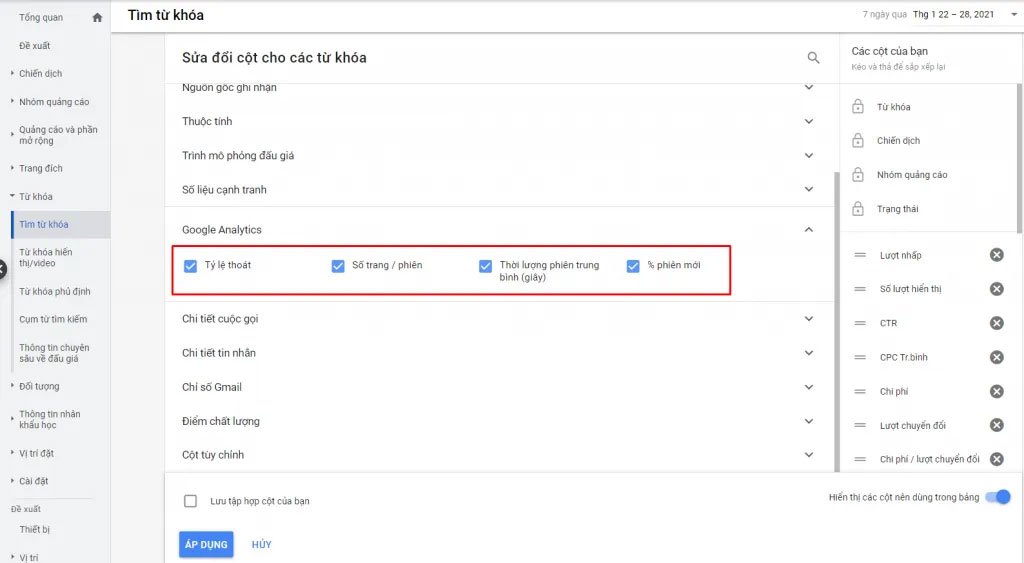Click drag handle for Chi phí / lượt chuyển đổi
Viewport: 1024px width, 563px height.
[x=860, y=459]
